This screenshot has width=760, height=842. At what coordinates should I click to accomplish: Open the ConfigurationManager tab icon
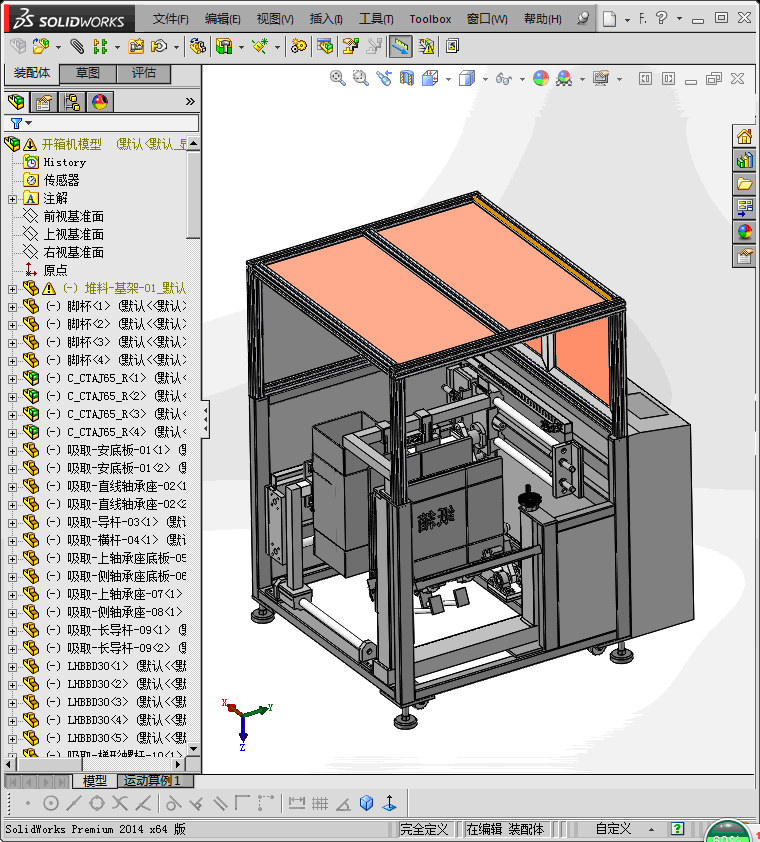71,101
